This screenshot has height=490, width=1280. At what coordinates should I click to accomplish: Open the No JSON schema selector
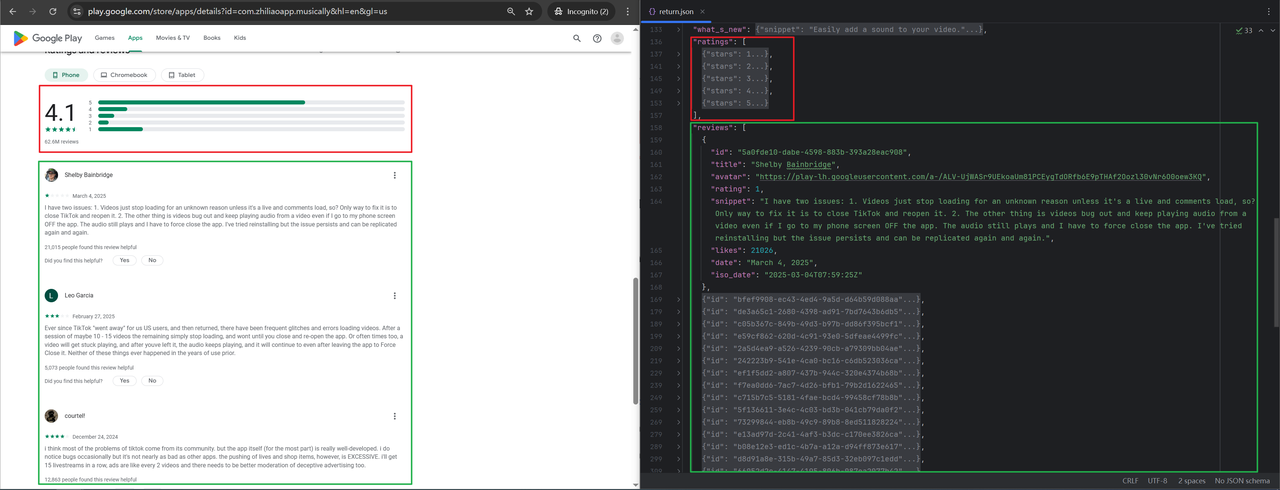point(1242,481)
